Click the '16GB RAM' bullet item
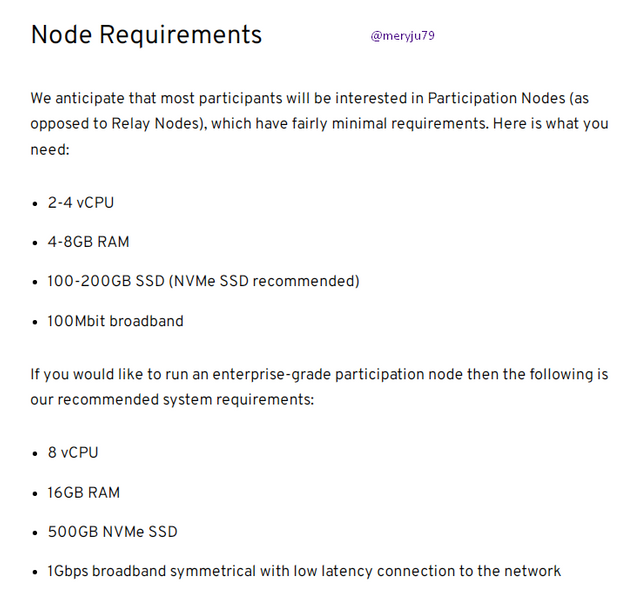Image resolution: width=640 pixels, height=596 pixels. [84, 492]
